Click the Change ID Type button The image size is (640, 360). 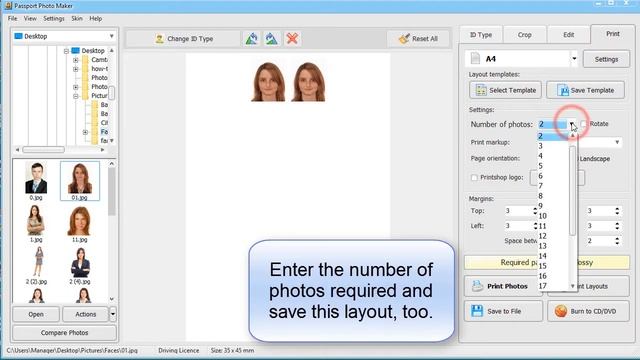pos(184,39)
